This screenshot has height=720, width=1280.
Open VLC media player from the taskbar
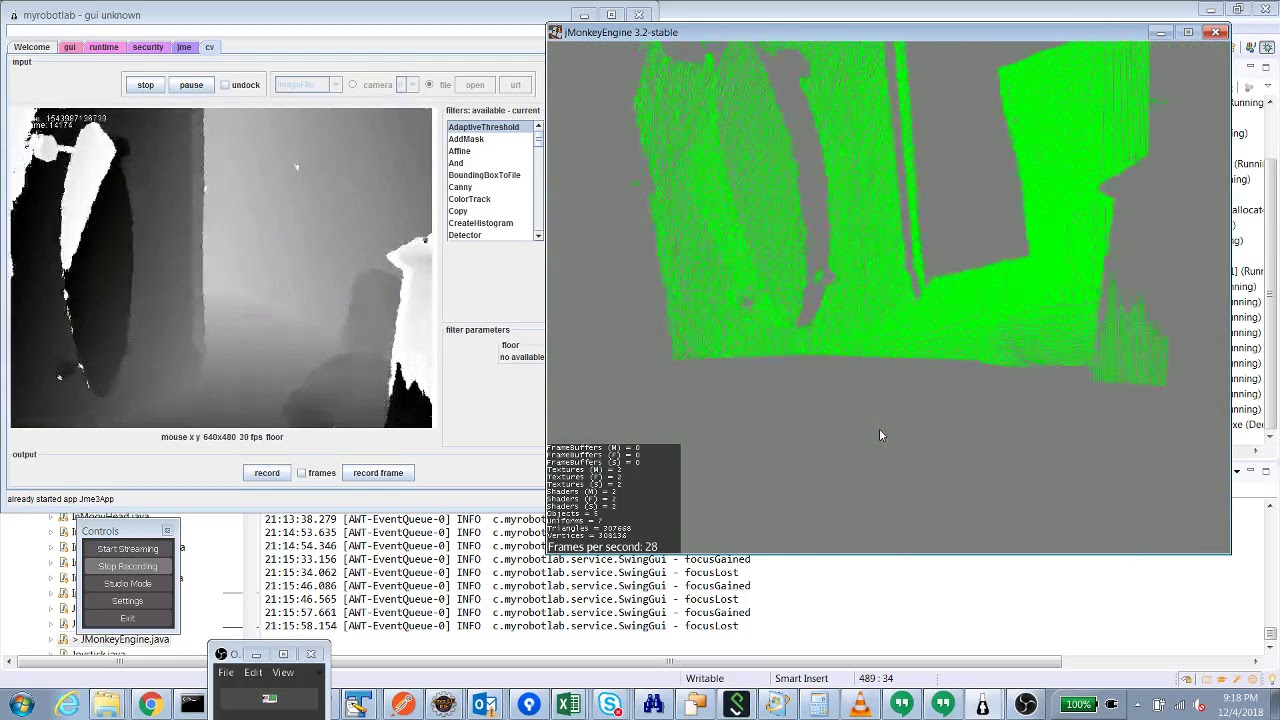tap(860, 705)
